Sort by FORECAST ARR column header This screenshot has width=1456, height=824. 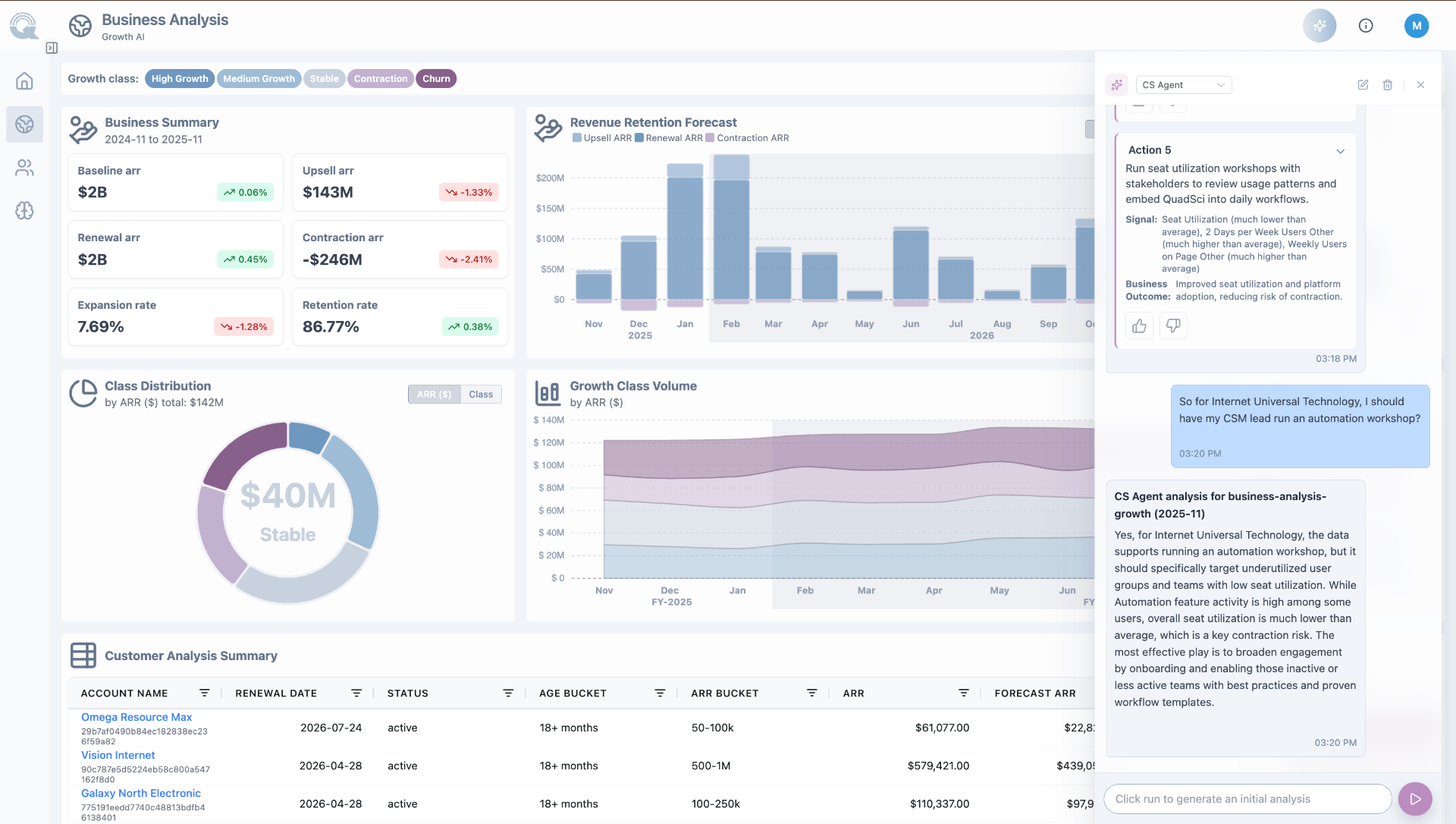pyautogui.click(x=1035, y=693)
